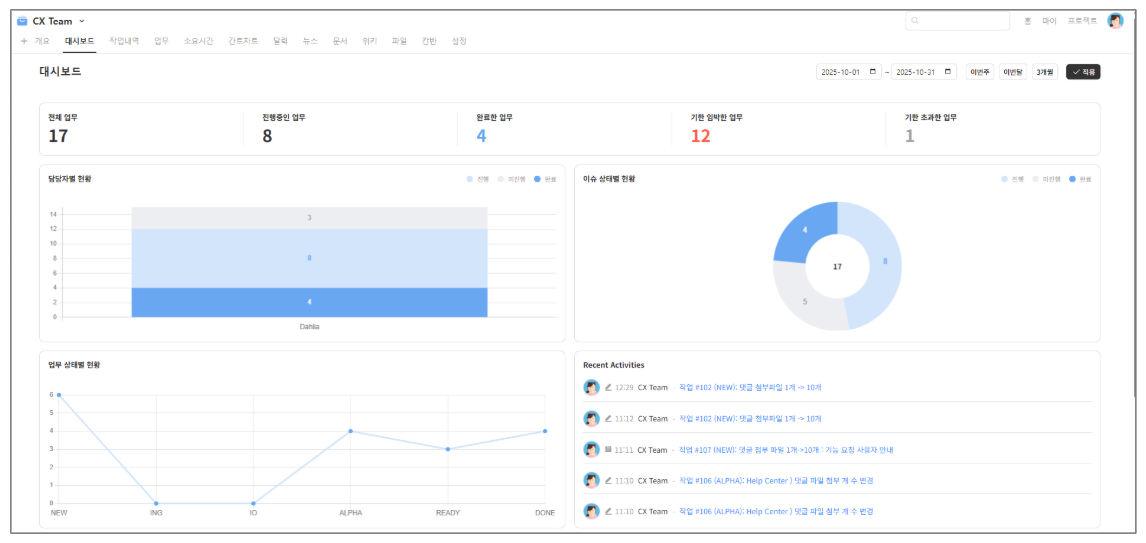Viewport: 1146px width, 543px height.
Task: Switch to the 위키 tab
Action: (x=369, y=42)
